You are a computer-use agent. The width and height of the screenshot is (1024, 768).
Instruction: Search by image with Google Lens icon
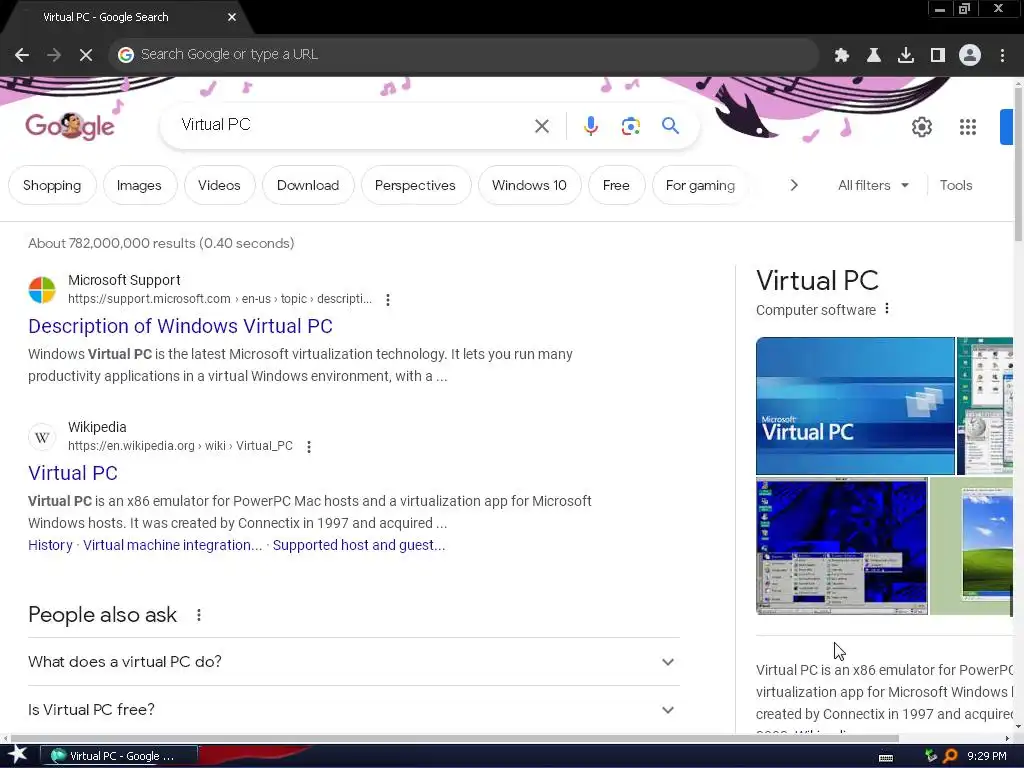[x=631, y=126]
